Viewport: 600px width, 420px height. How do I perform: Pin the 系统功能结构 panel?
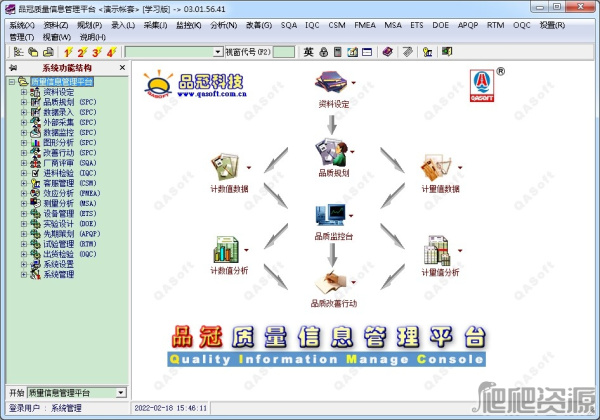[x=13, y=68]
